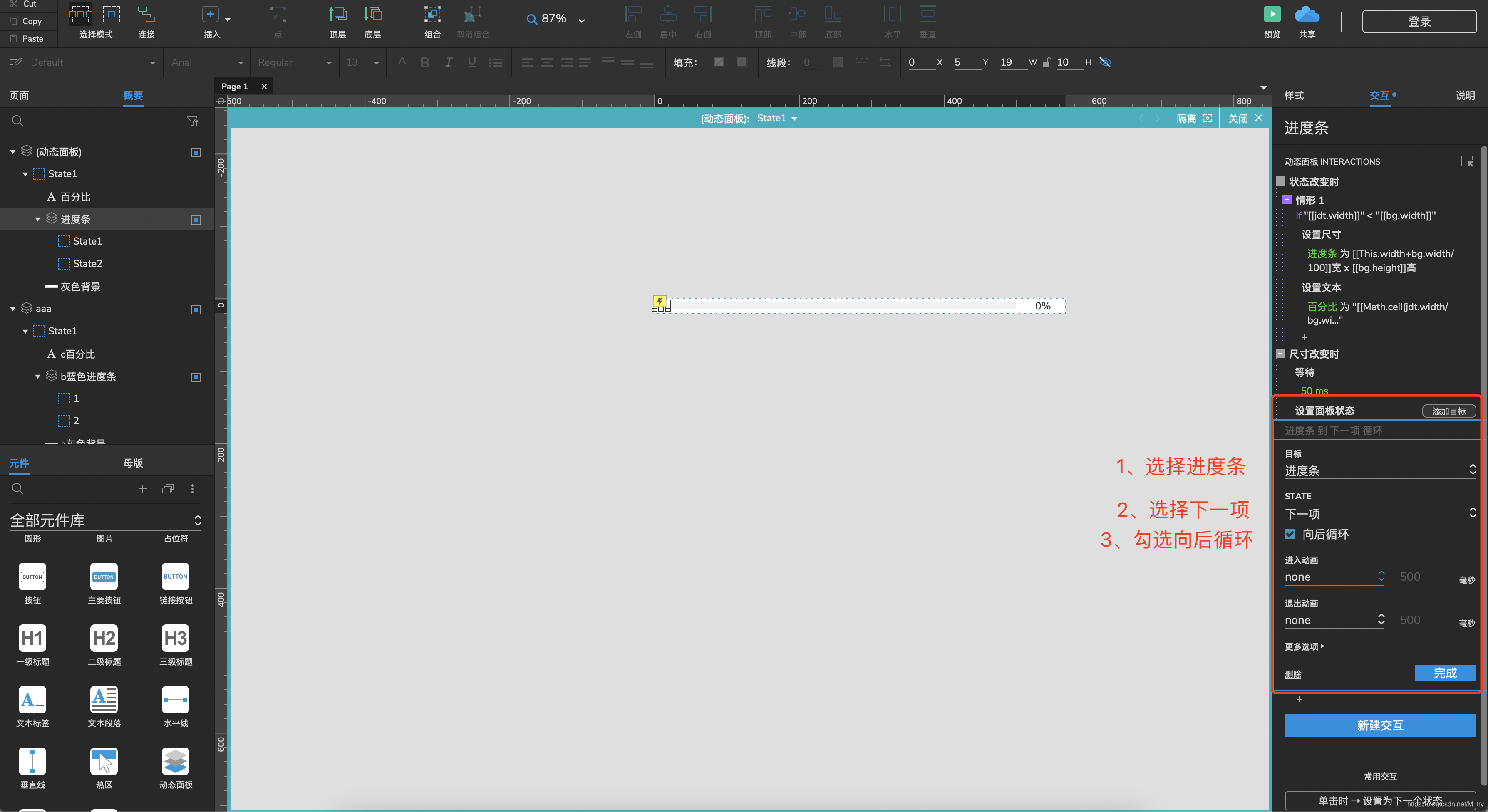Collapse the 尺寸改变时 event
Image resolution: width=1488 pixels, height=812 pixels.
(1280, 354)
